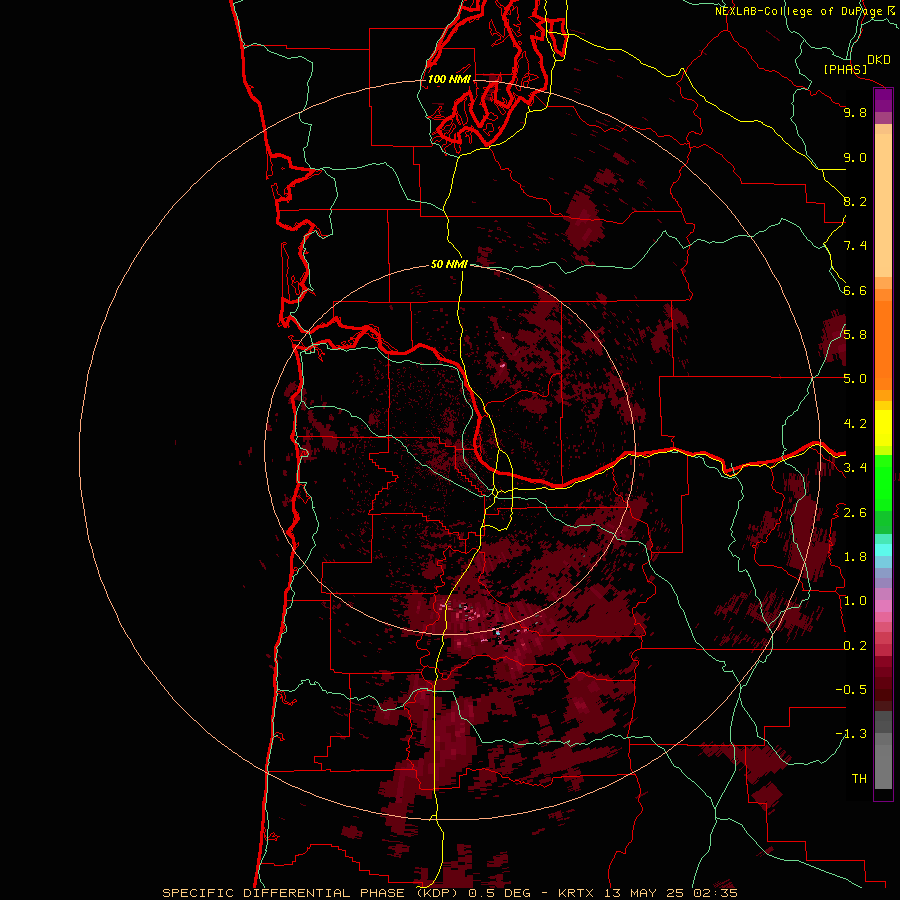Click the 8.2 value on color scale

(855, 201)
